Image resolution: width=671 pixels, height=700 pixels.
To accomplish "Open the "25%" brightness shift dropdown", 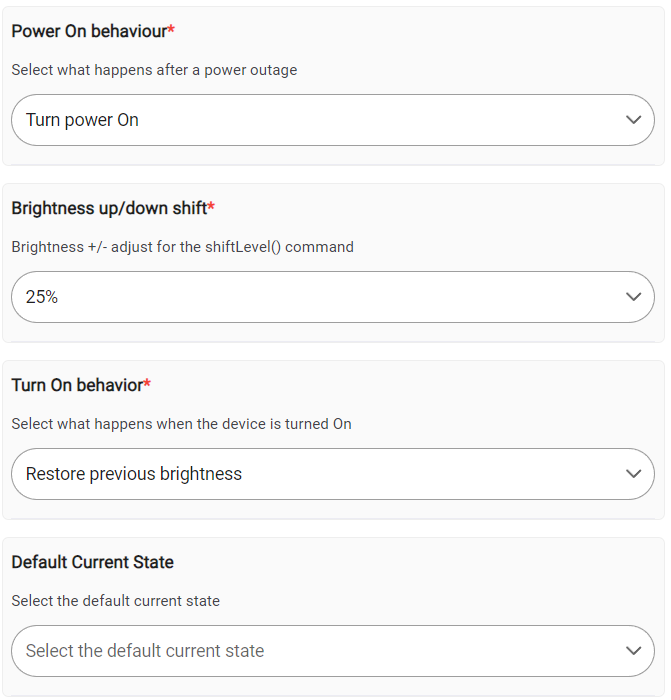I will click(x=300, y=297).
